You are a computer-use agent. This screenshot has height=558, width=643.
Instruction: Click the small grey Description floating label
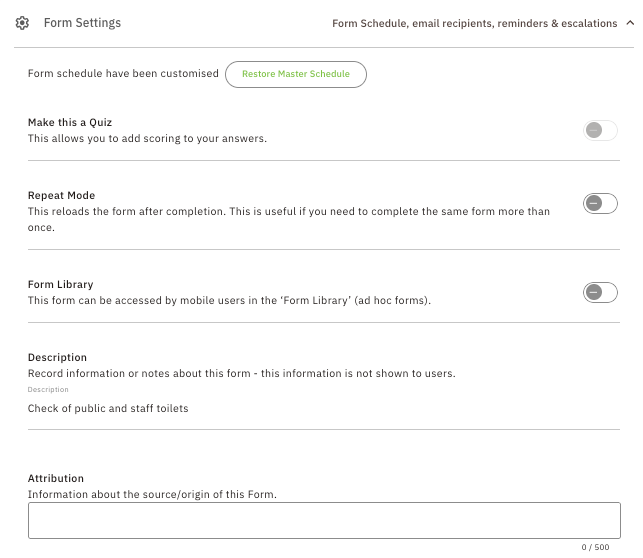point(48,389)
